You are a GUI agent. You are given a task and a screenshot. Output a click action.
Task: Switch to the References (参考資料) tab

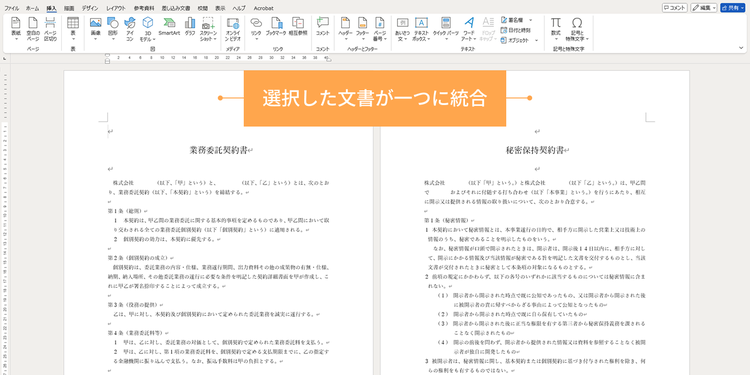(144, 8)
